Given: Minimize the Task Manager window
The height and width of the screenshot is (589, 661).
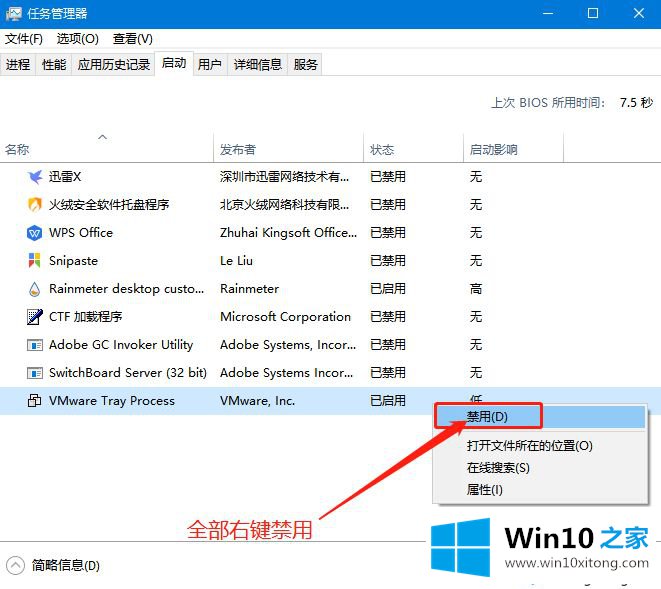Looking at the screenshot, I should point(548,13).
